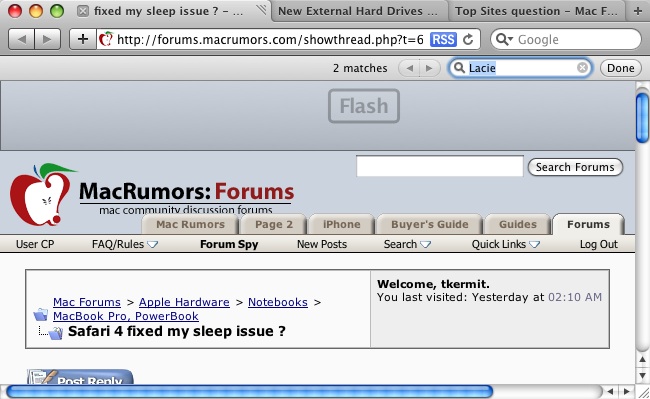This screenshot has width=650, height=399.
Task: Close the 'fixed my sleep issue' tab
Action: click(82, 11)
